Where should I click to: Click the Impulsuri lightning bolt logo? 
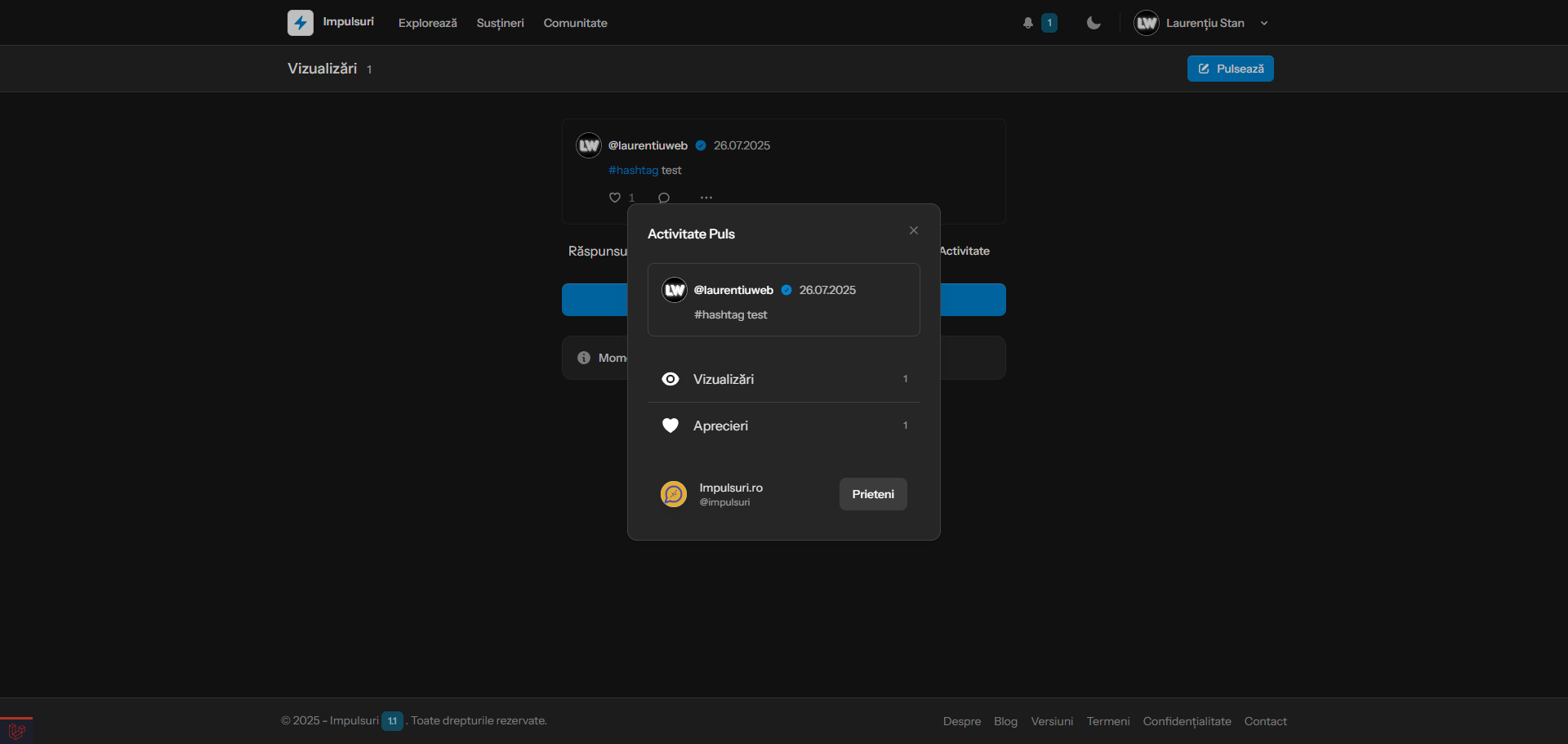(x=300, y=23)
